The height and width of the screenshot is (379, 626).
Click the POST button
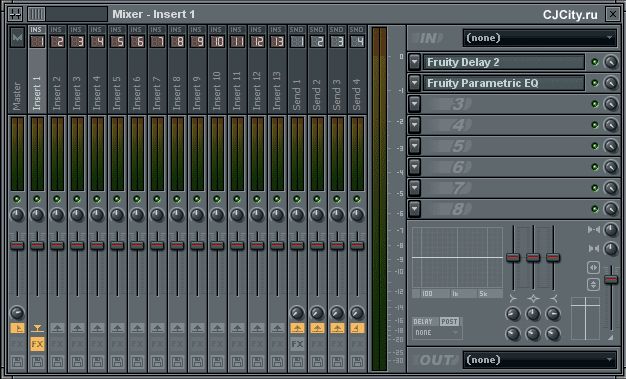click(450, 321)
